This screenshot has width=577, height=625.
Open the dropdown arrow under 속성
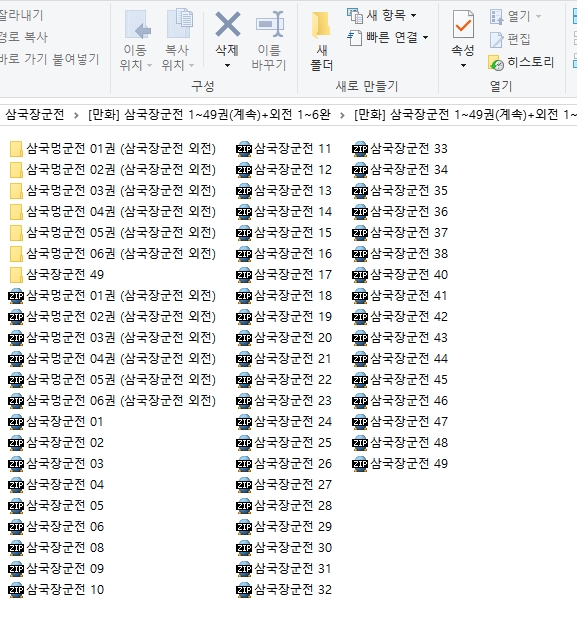pyautogui.click(x=463, y=65)
